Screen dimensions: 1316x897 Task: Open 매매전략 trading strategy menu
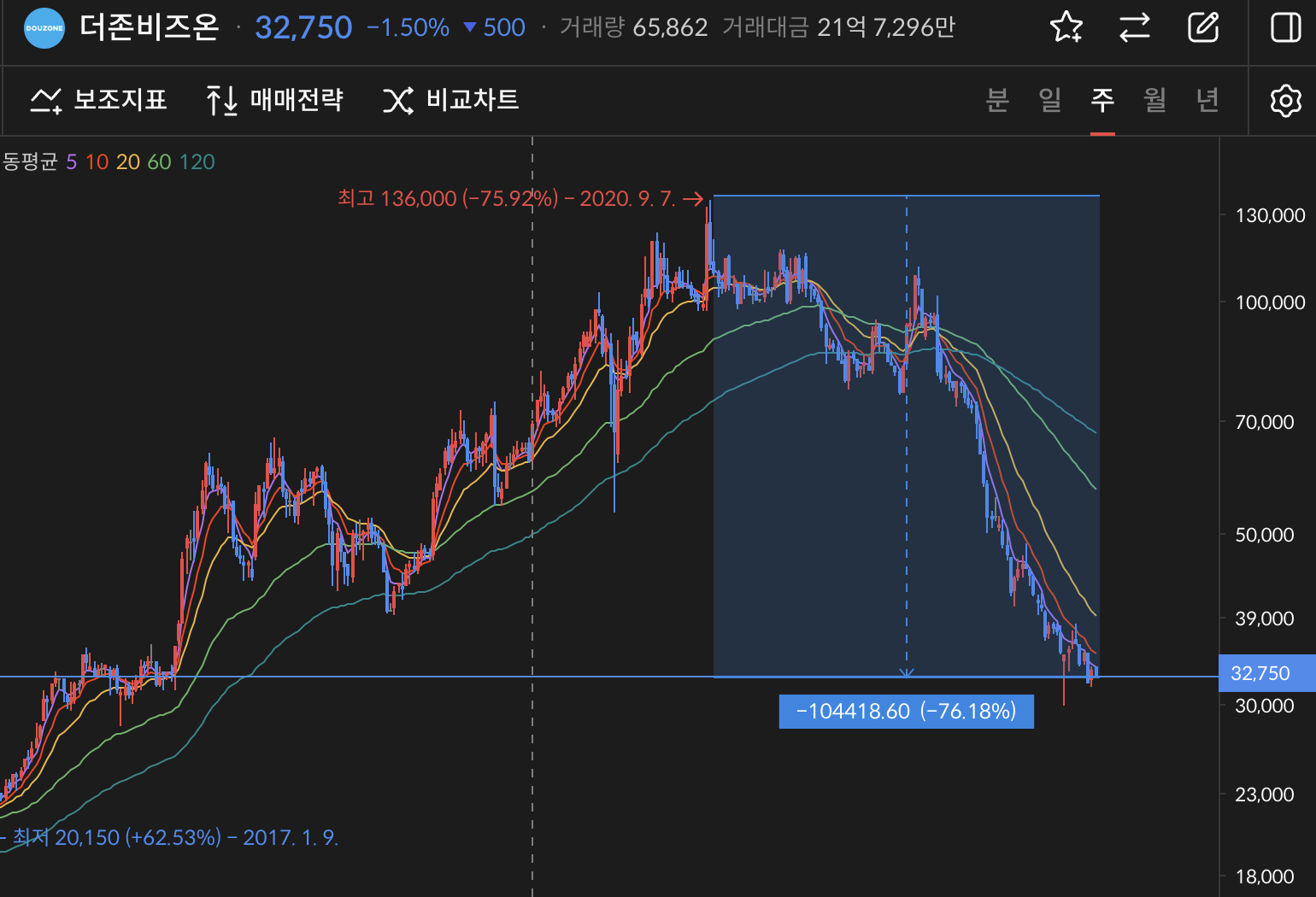pos(274,100)
